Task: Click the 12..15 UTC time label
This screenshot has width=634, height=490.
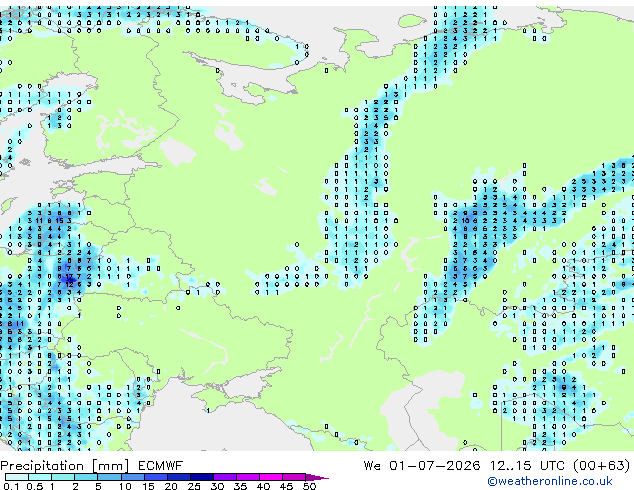Action: click(527, 466)
